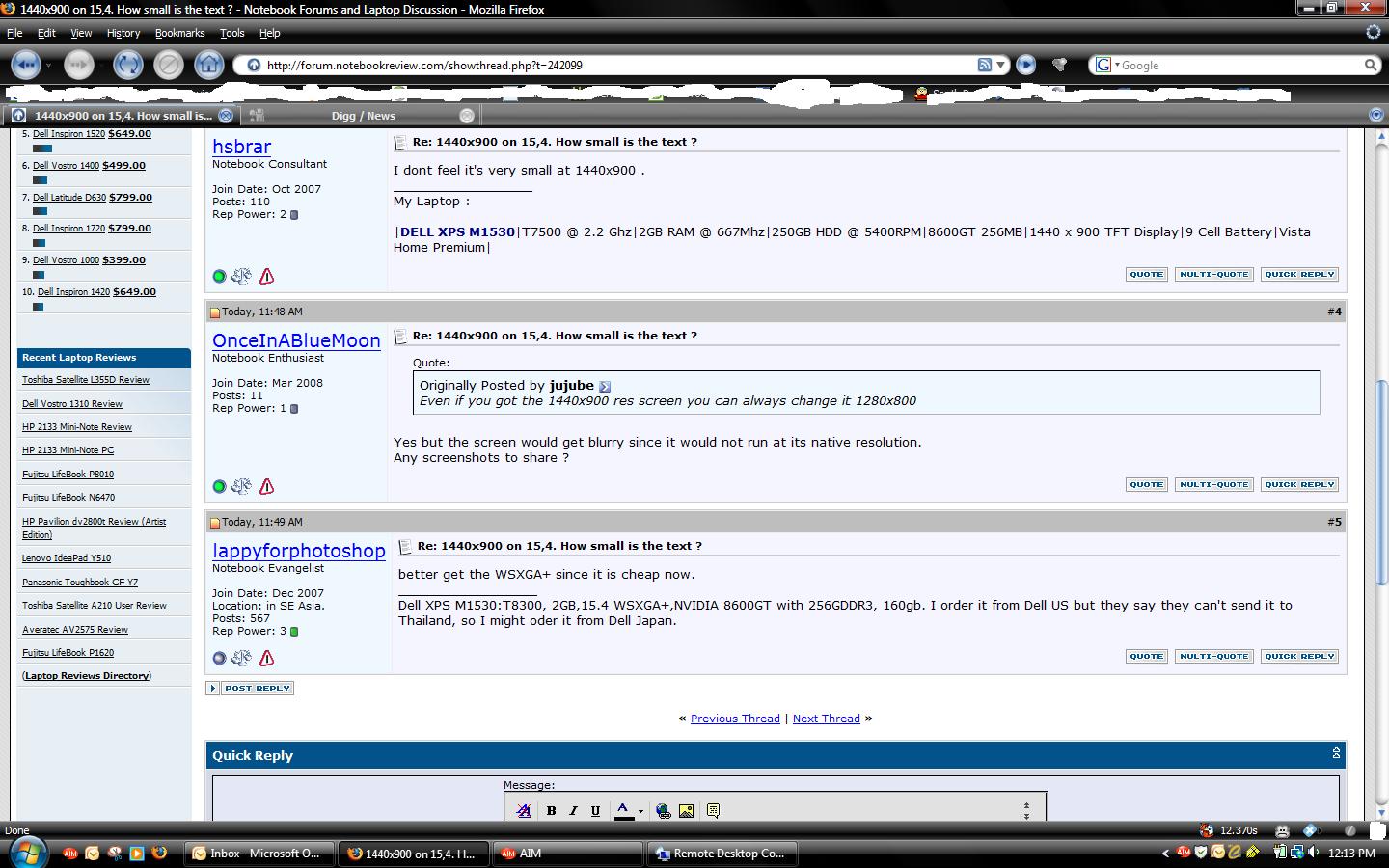The height and width of the screenshot is (868, 1389).
Task: Open the File menu
Action: 14,33
